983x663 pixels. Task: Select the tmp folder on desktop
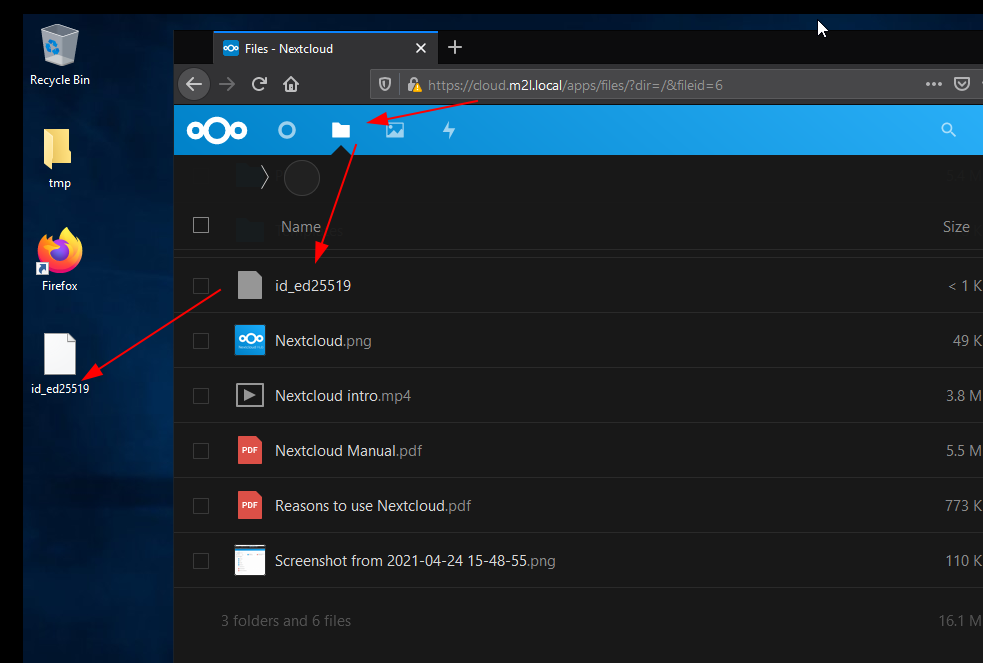point(58,159)
